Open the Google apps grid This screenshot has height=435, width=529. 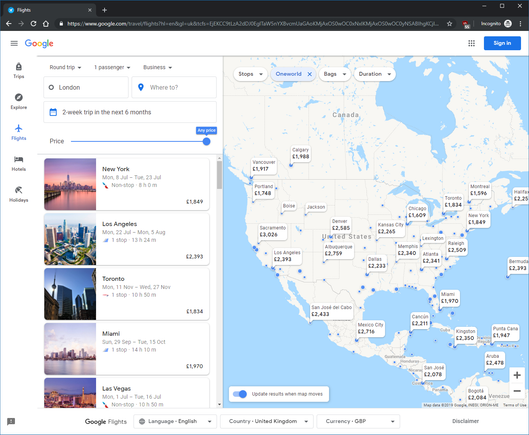click(x=471, y=43)
